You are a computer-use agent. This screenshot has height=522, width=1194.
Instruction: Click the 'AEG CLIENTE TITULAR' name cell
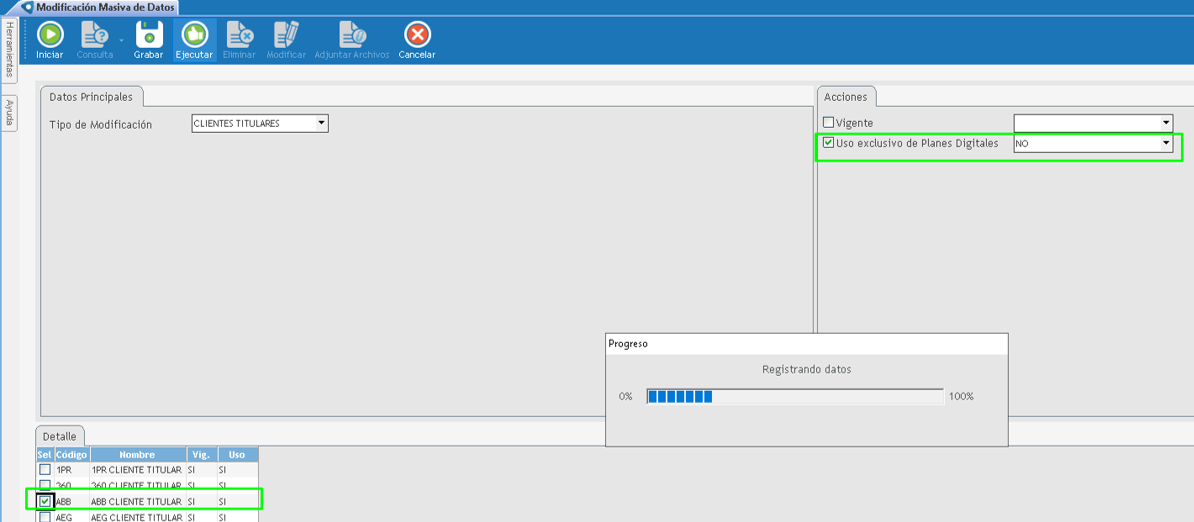137,517
